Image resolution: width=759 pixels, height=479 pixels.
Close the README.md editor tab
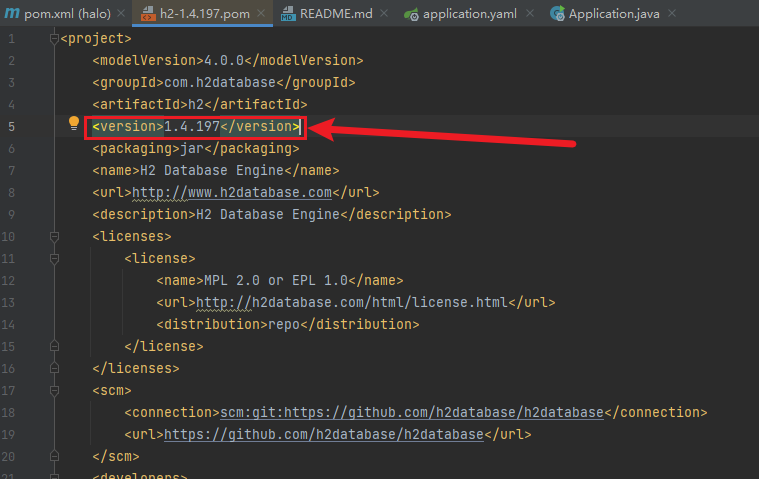click(x=384, y=15)
